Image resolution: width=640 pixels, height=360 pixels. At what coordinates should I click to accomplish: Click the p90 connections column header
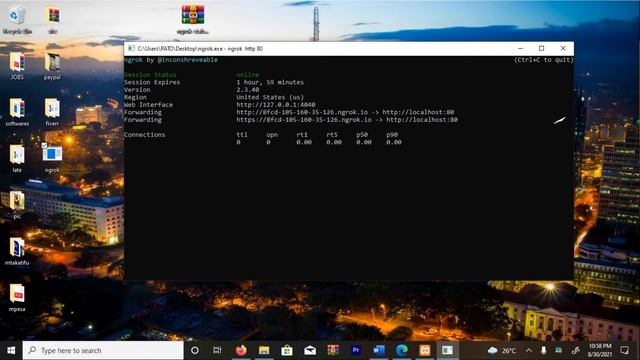click(x=392, y=135)
